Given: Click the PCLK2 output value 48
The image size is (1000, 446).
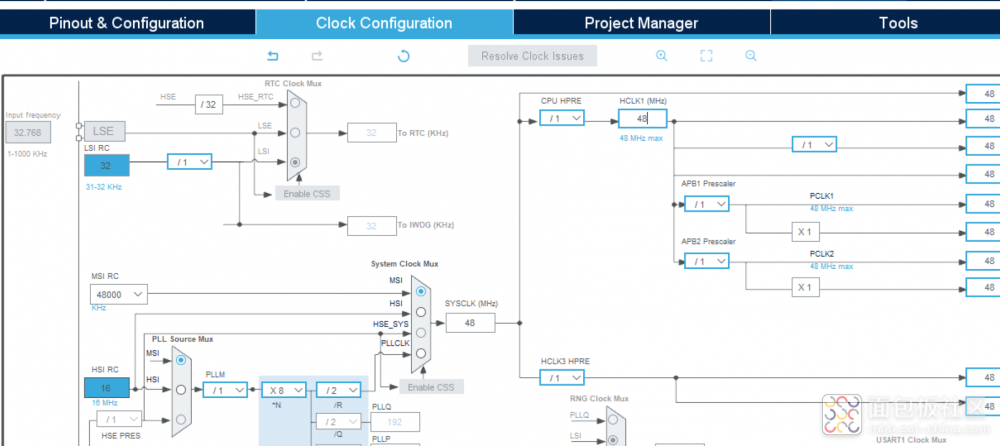Looking at the screenshot, I should pos(983,261).
